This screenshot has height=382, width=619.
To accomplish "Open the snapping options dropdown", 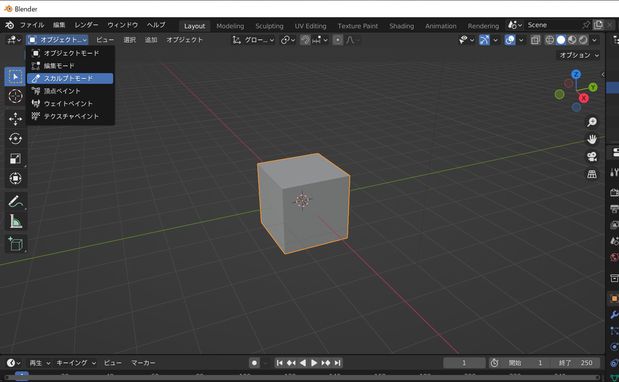I will pos(320,40).
